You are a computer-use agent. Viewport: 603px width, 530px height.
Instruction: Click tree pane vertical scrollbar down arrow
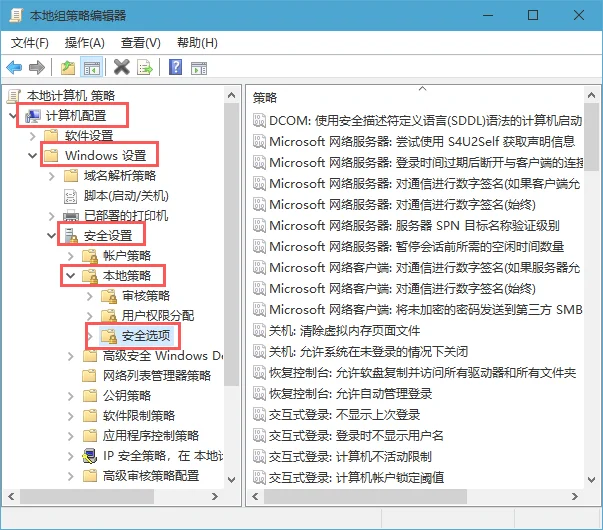click(232, 480)
